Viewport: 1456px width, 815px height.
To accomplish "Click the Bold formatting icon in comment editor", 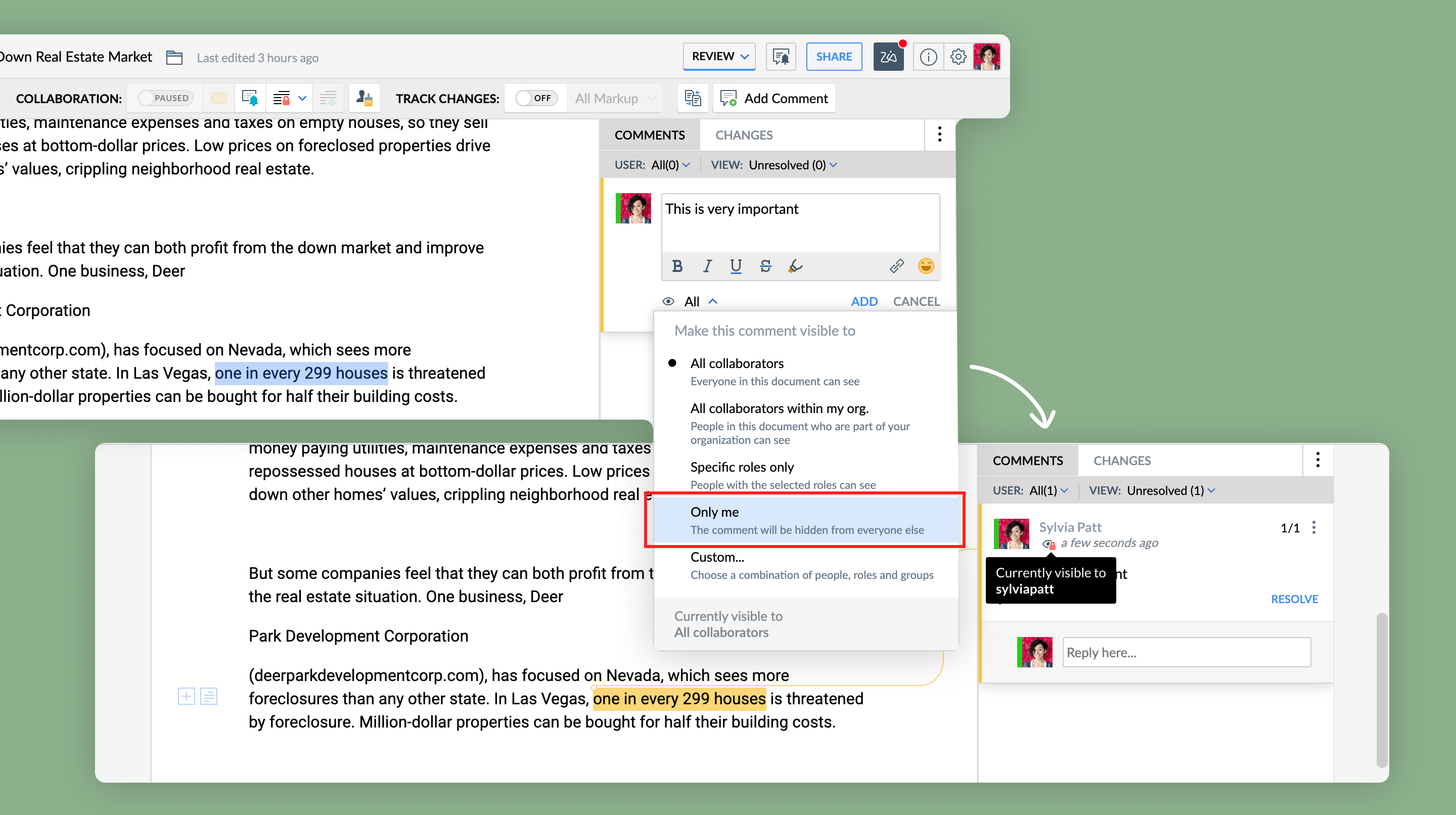I will [x=677, y=266].
